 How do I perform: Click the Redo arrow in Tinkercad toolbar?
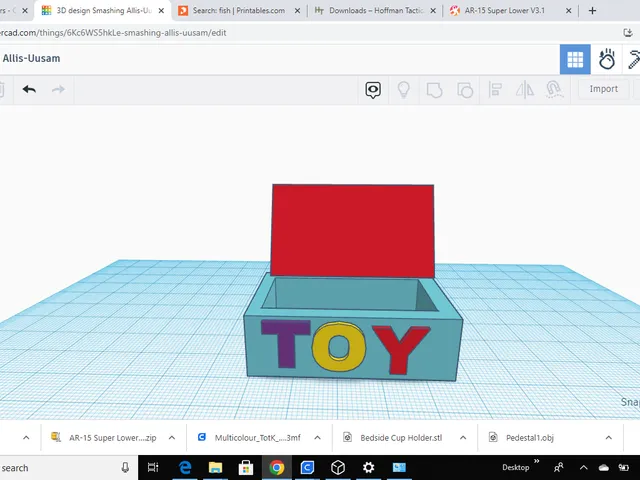58,89
